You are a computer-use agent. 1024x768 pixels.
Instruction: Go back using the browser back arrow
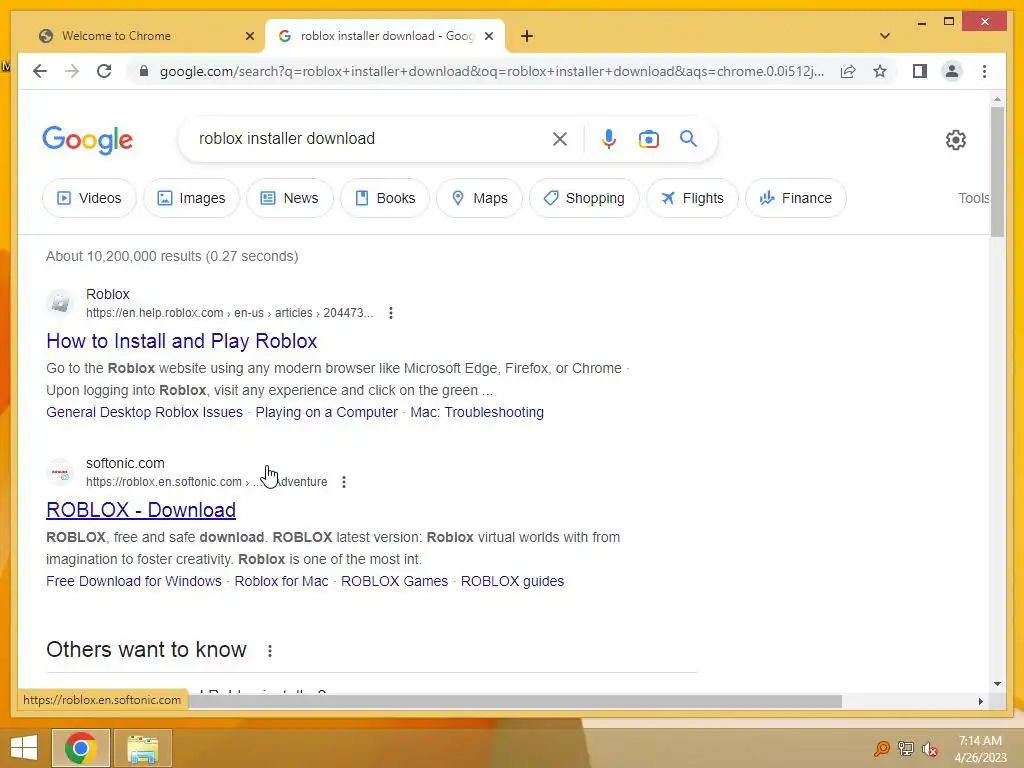click(40, 71)
